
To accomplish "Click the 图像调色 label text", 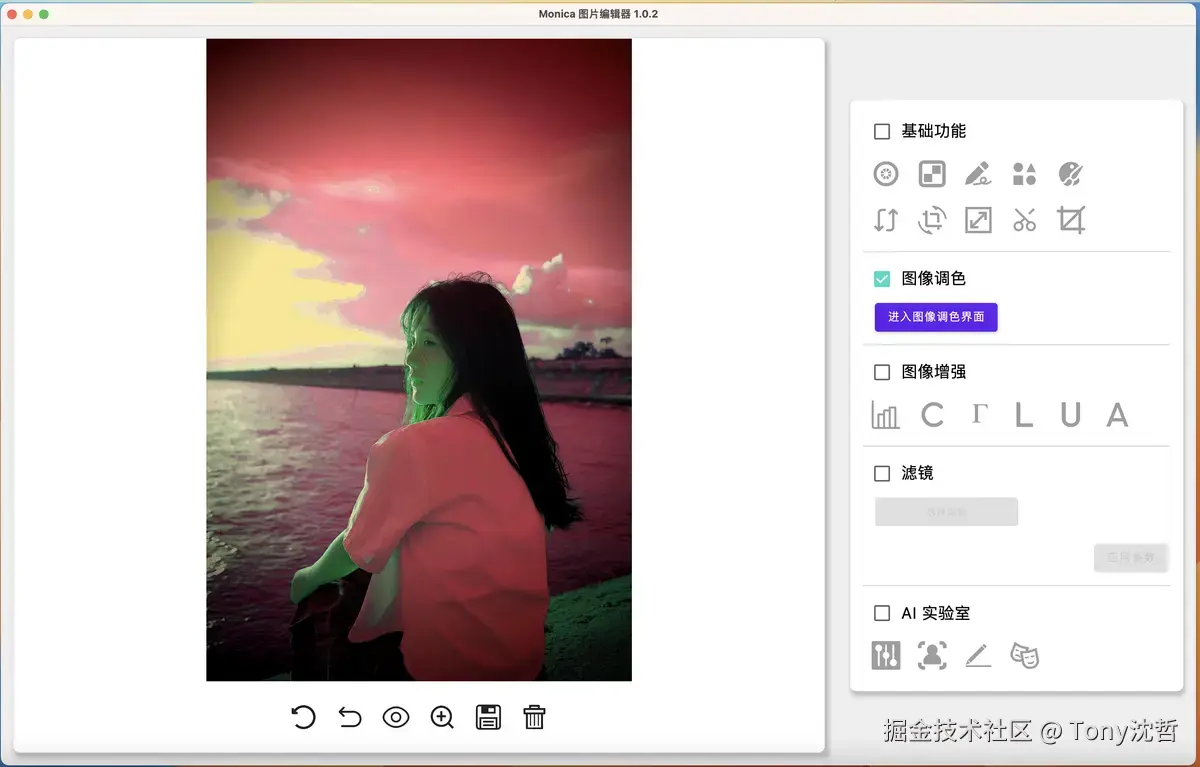I will pyautogui.click(x=934, y=279).
